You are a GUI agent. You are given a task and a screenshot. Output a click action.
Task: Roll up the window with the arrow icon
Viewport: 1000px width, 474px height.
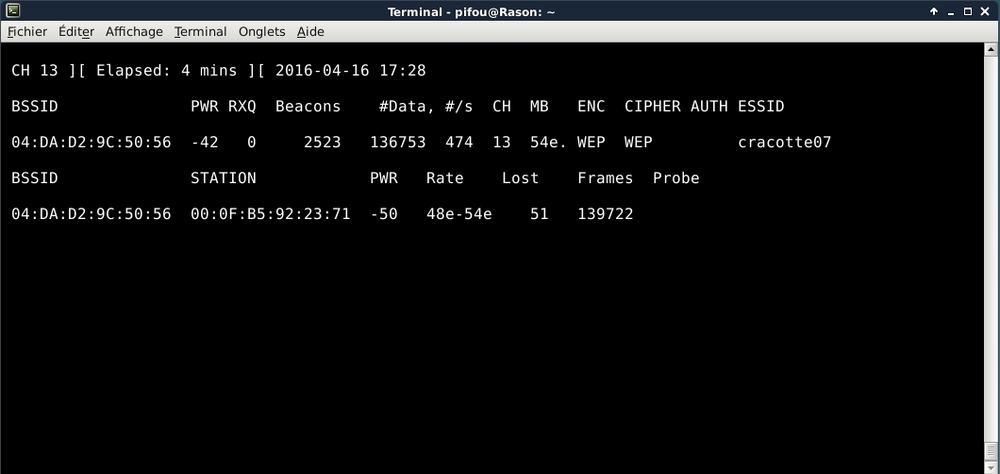[x=933, y=11]
